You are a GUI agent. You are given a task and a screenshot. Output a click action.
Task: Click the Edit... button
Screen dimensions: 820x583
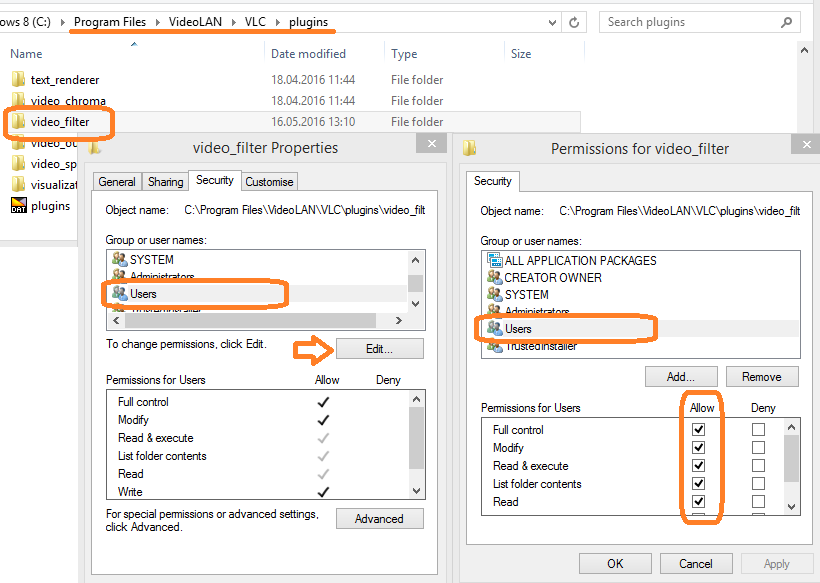click(379, 349)
